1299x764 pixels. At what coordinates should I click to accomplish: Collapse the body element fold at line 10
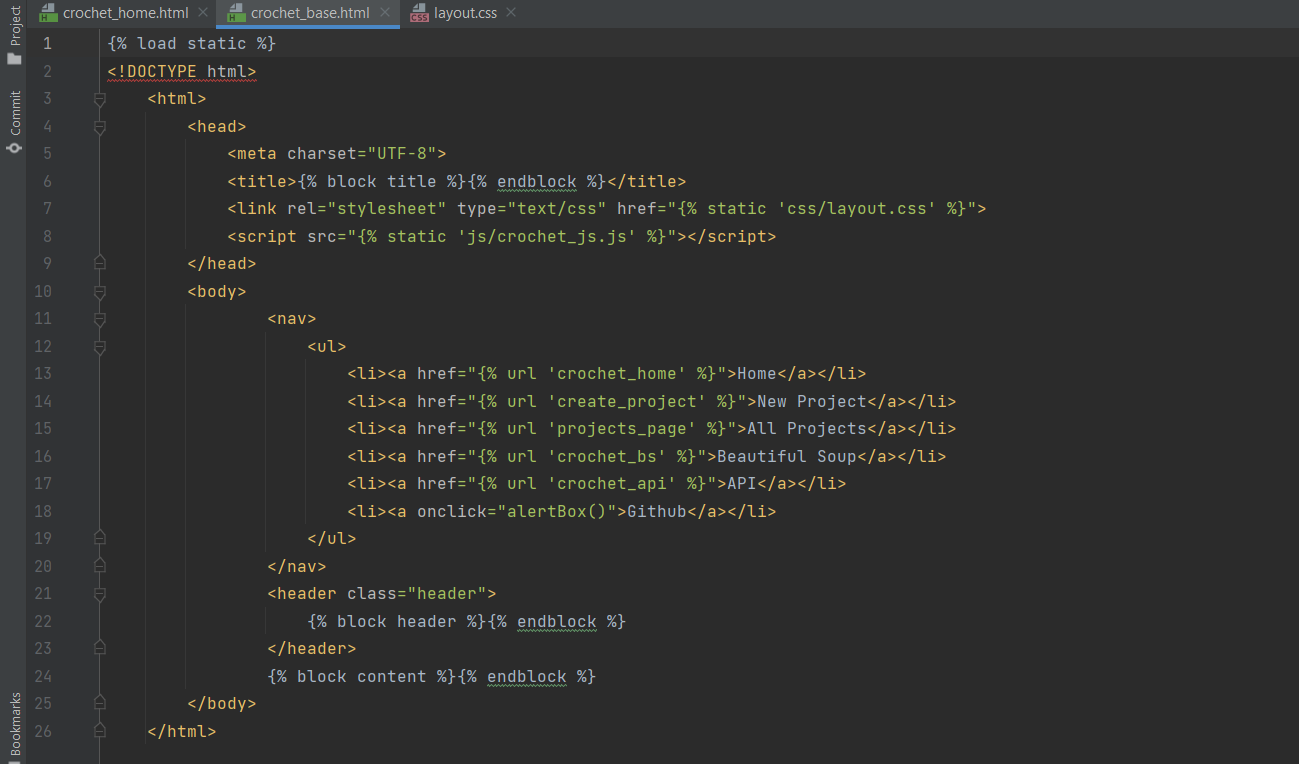(x=98, y=291)
